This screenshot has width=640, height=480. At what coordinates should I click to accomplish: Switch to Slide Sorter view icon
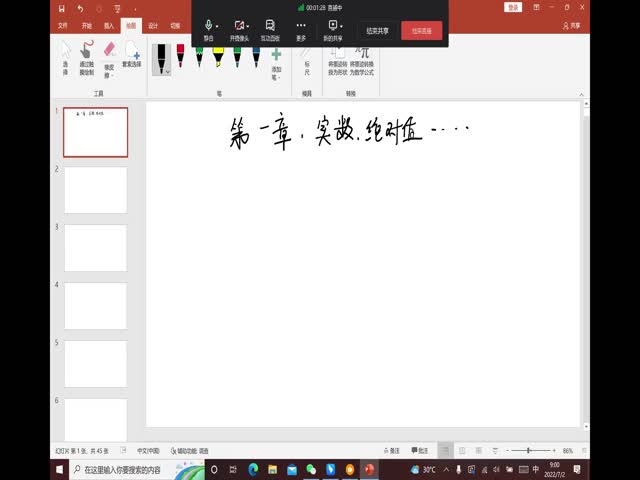462,451
